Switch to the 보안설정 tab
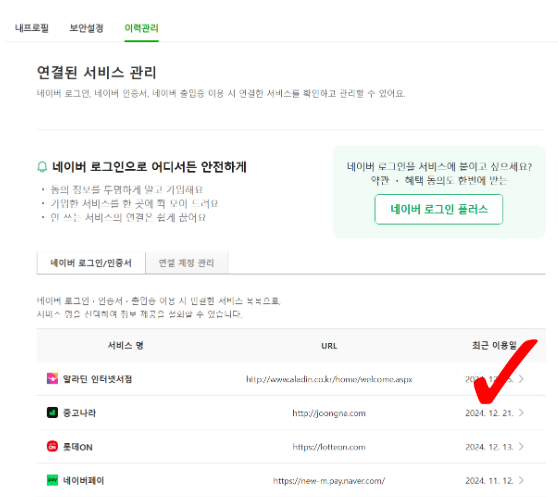 coord(86,28)
